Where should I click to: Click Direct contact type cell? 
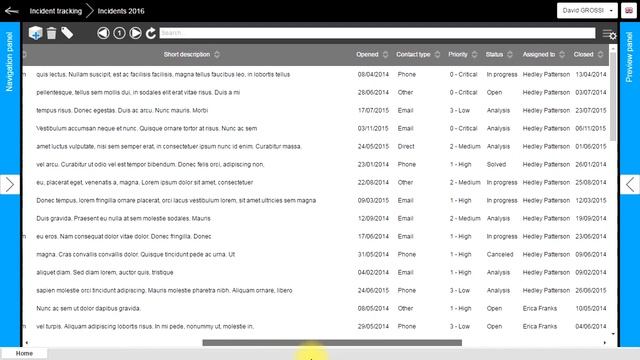click(x=406, y=146)
